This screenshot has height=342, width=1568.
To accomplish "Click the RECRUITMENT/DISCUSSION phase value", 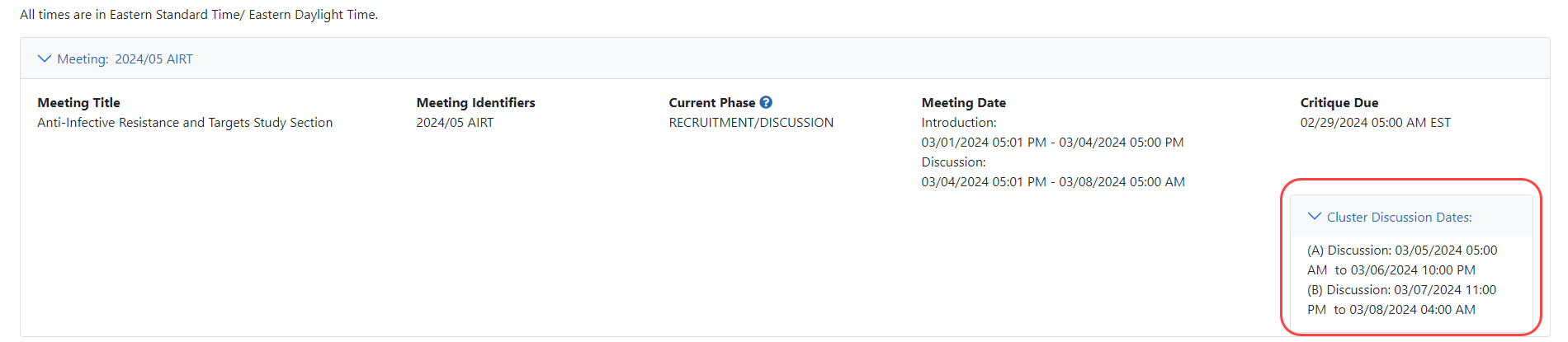I will click(x=751, y=123).
